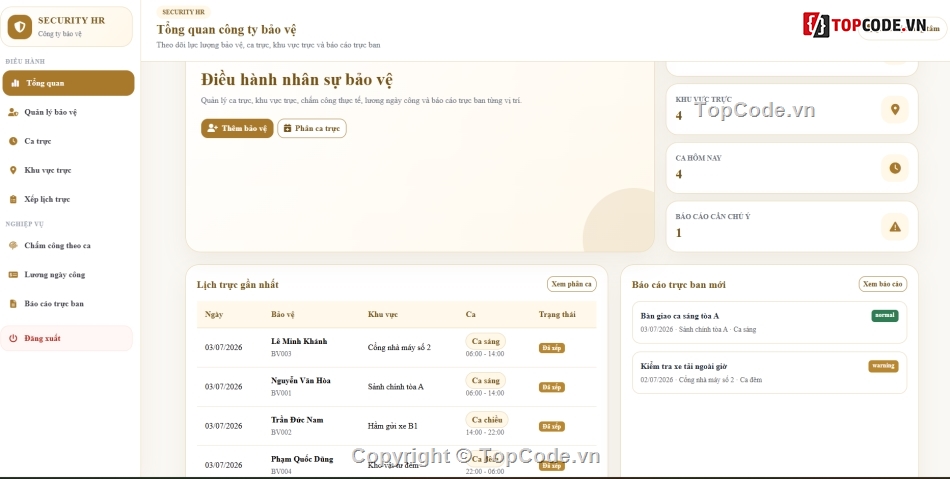Open Lương ngày công page
Viewport: 950px width, 479px height.
pyautogui.click(x=68, y=274)
